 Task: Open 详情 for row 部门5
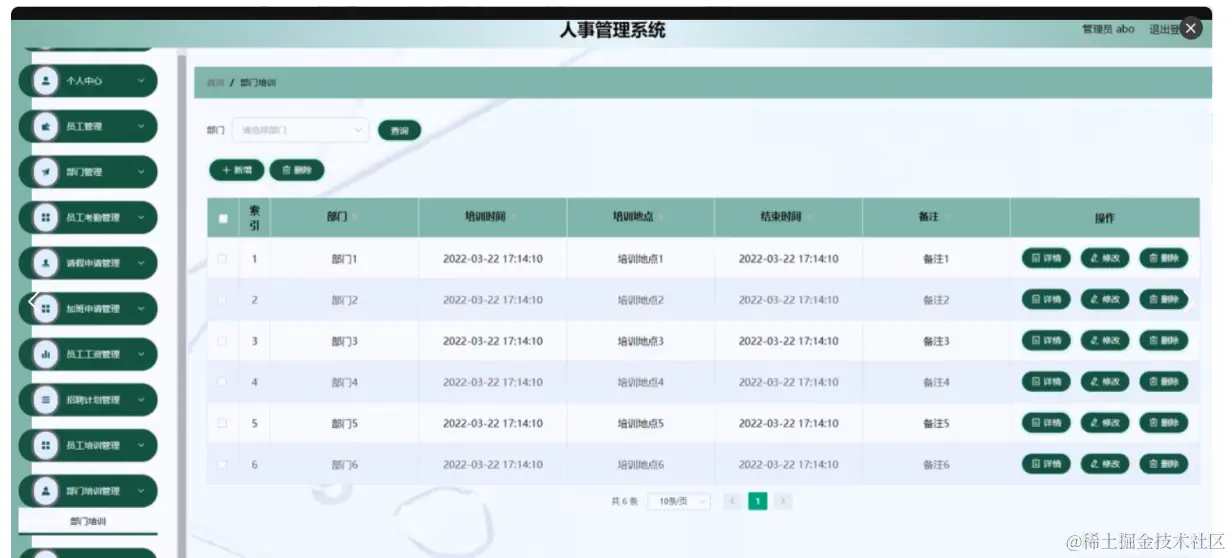click(x=1046, y=423)
